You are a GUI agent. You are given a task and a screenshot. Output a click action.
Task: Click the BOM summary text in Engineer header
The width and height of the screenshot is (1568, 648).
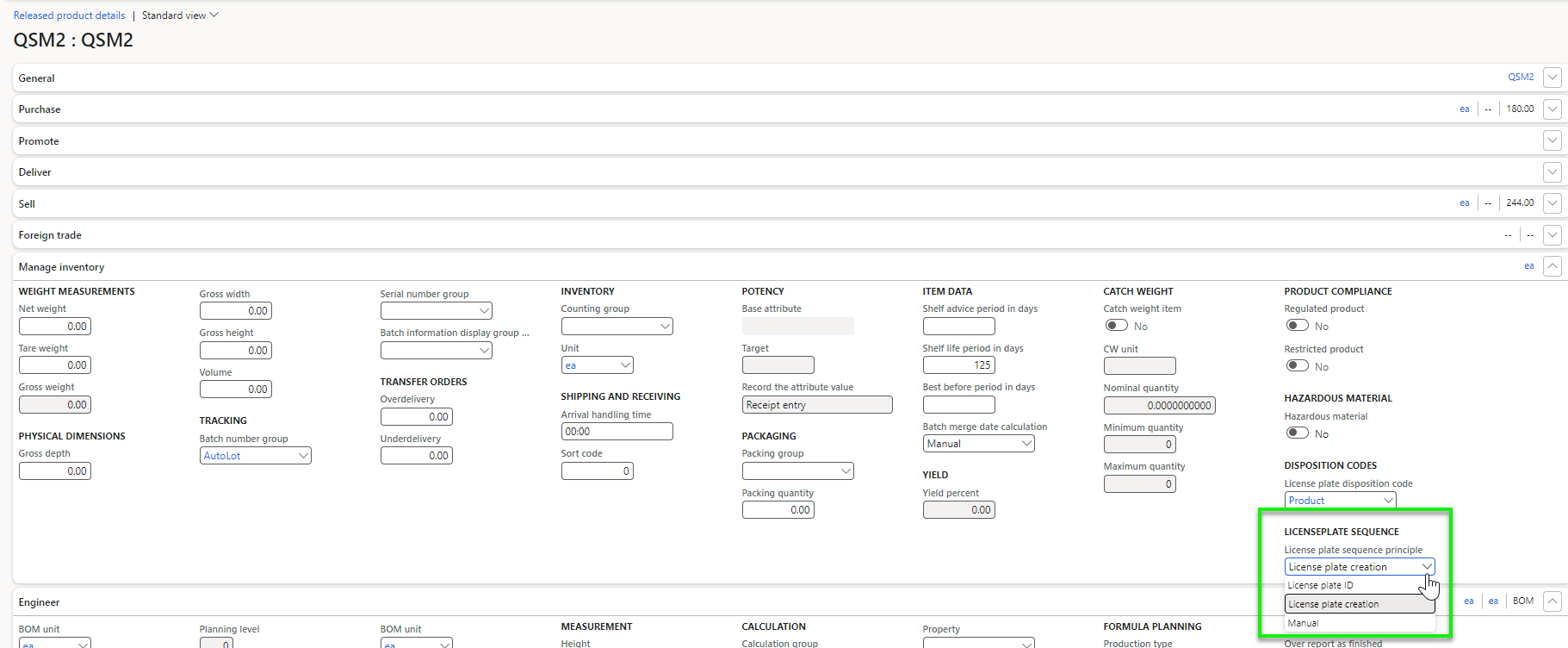point(1523,601)
